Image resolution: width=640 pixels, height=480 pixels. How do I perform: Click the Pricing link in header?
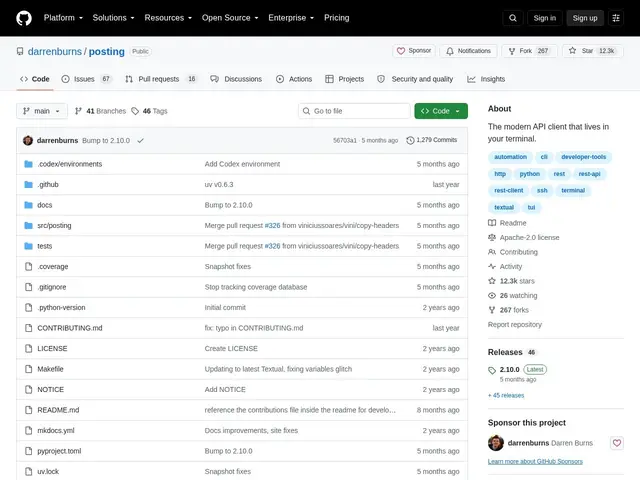[x=337, y=18]
